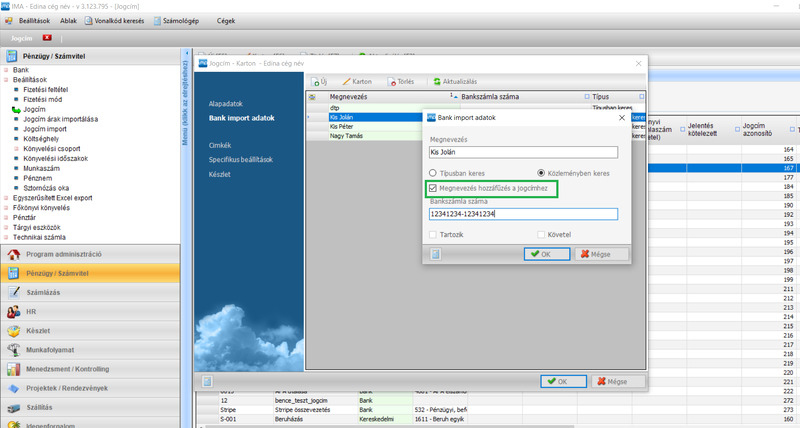Click OK in Bank import adatok dialog
The image size is (800, 428).
point(546,254)
